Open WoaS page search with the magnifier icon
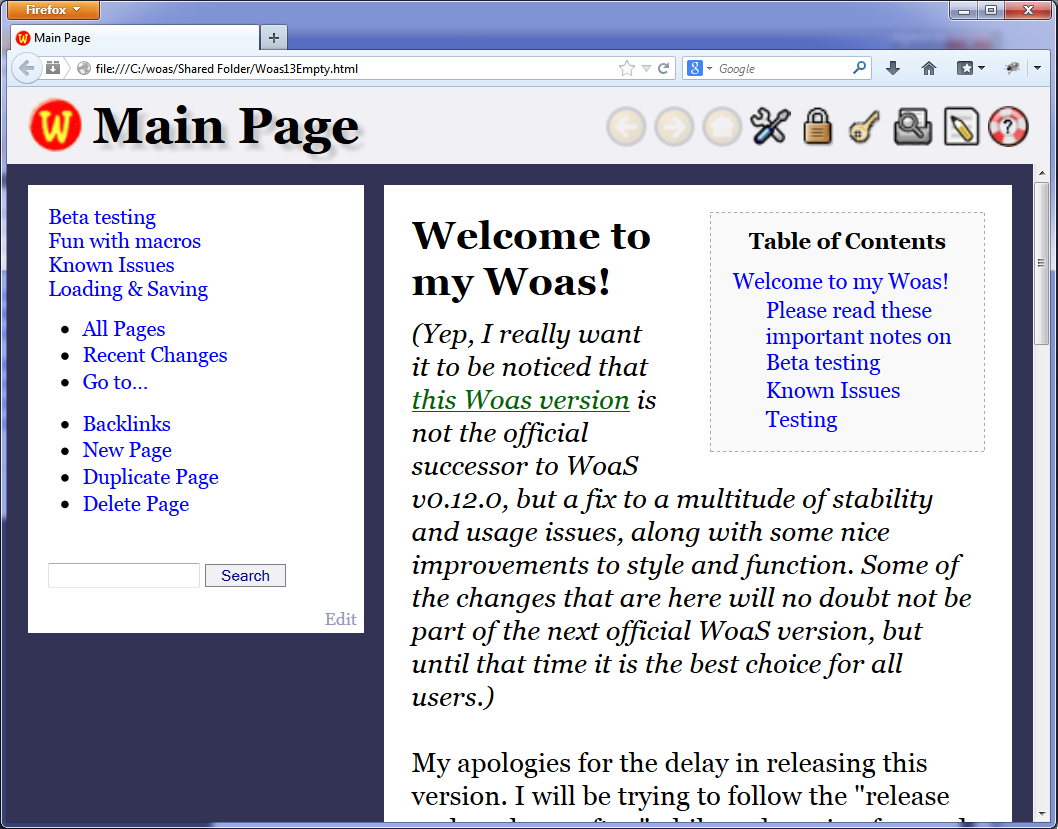The height and width of the screenshot is (829, 1058). 912,127
